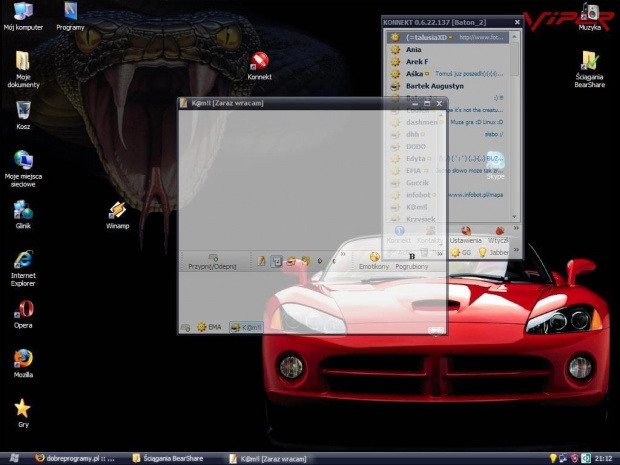
Task: Click the chat history area of K@m!l window
Action: (x=312, y=180)
